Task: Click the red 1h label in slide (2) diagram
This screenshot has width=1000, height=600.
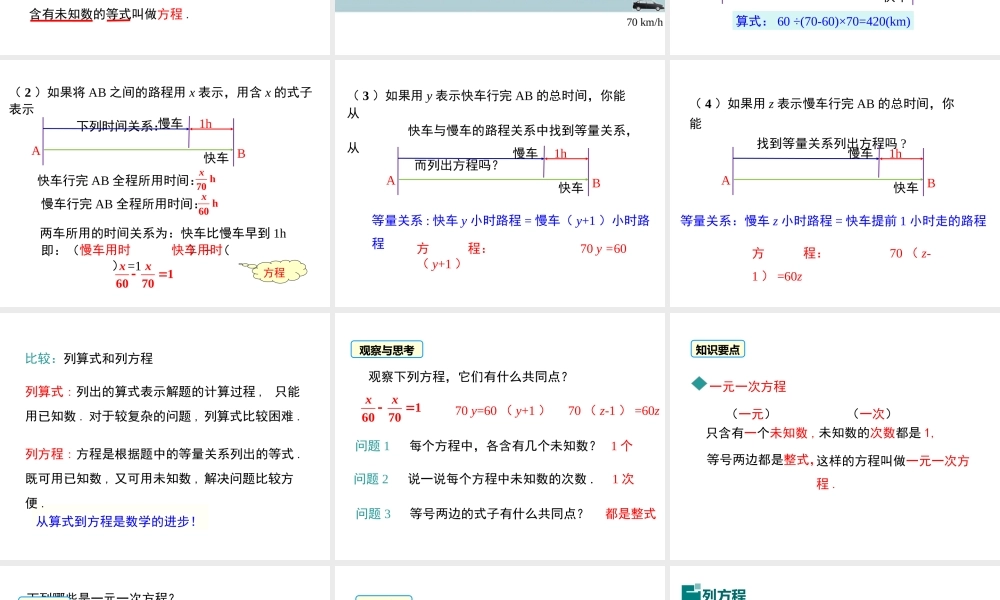Action: (x=205, y=123)
